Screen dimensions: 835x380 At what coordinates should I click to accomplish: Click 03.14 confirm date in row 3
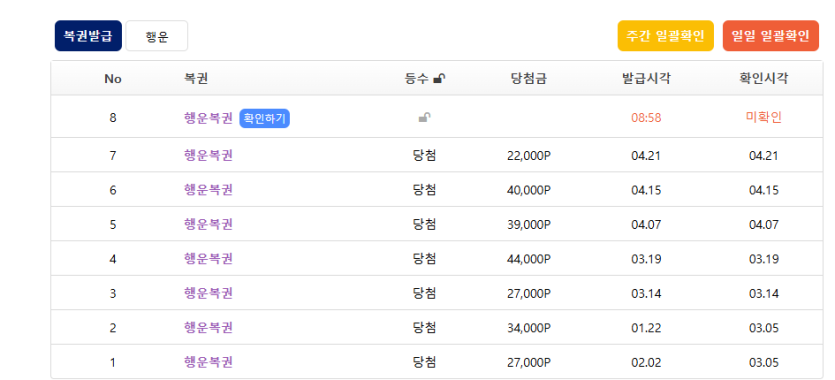[x=764, y=293]
